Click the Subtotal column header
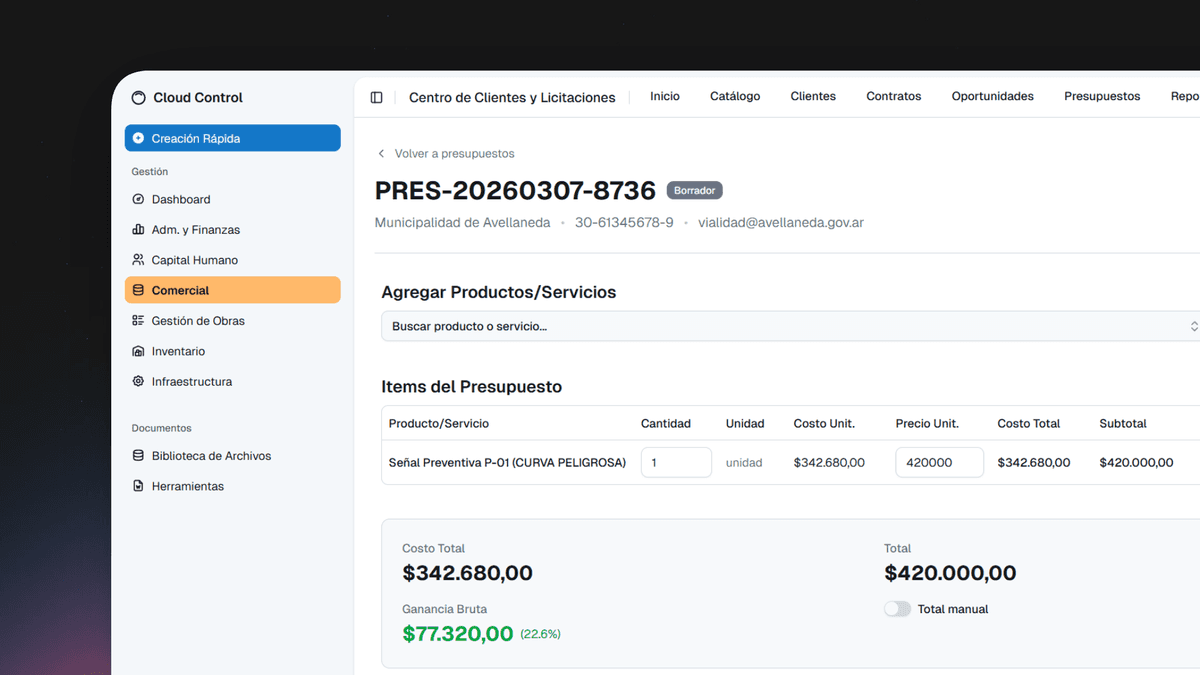This screenshot has width=1200, height=675. tap(1123, 424)
